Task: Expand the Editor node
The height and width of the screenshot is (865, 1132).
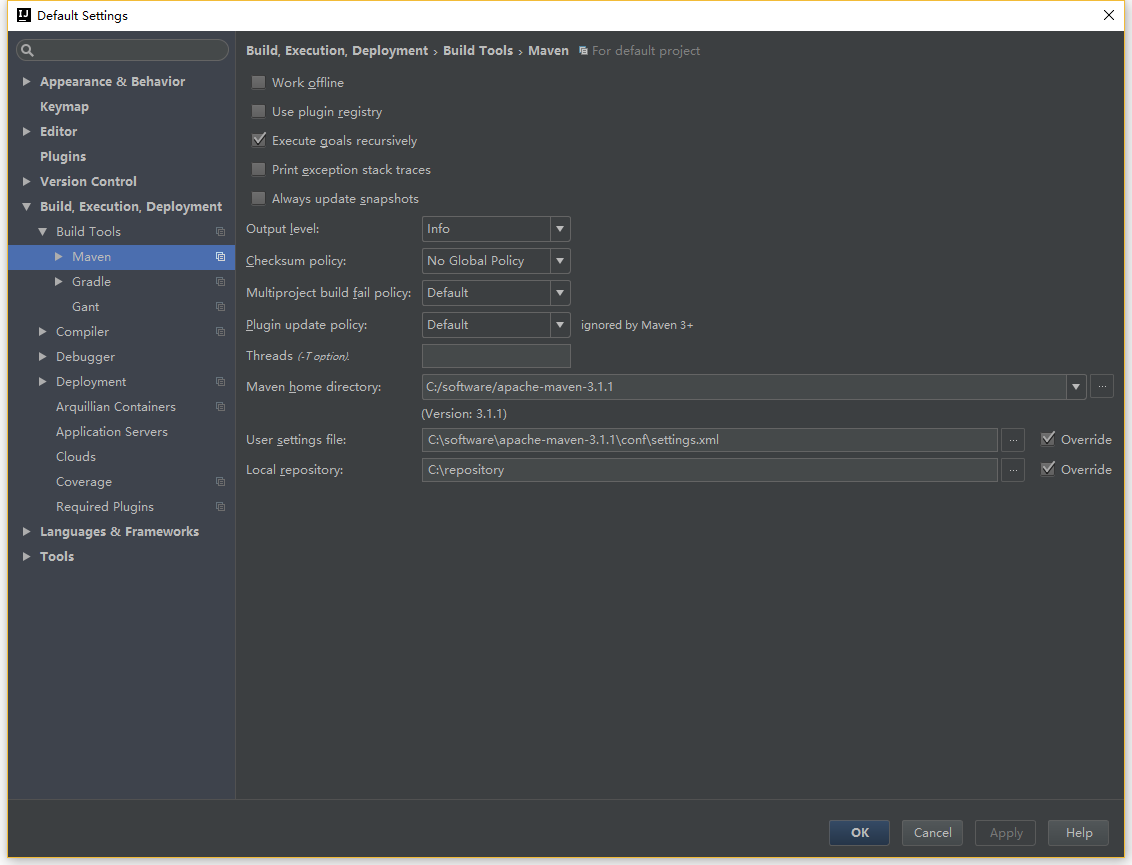Action: [27, 131]
